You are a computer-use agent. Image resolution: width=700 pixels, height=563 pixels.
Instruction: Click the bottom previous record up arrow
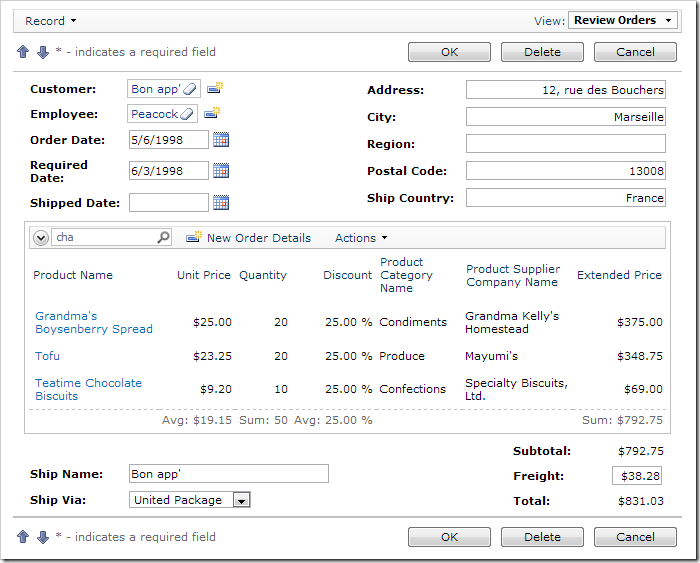(23, 537)
